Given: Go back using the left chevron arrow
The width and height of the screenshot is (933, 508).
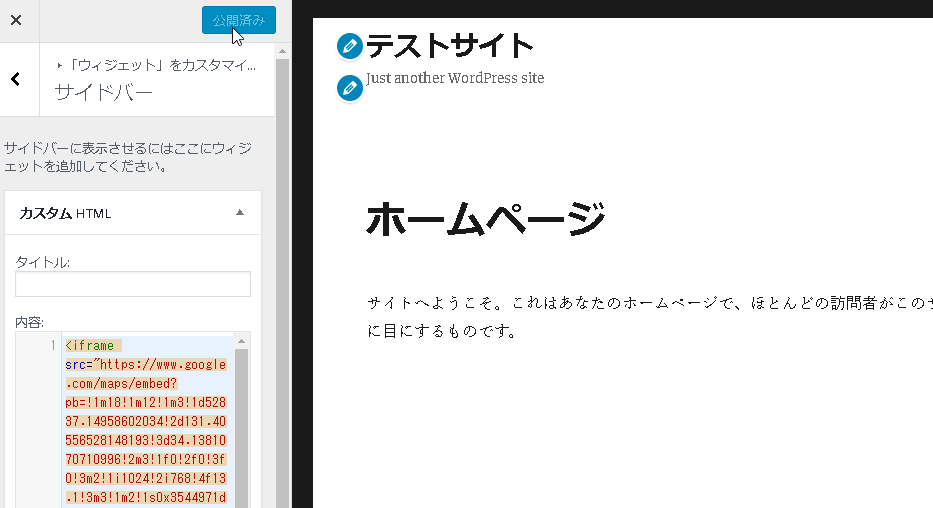Looking at the screenshot, I should [16, 79].
